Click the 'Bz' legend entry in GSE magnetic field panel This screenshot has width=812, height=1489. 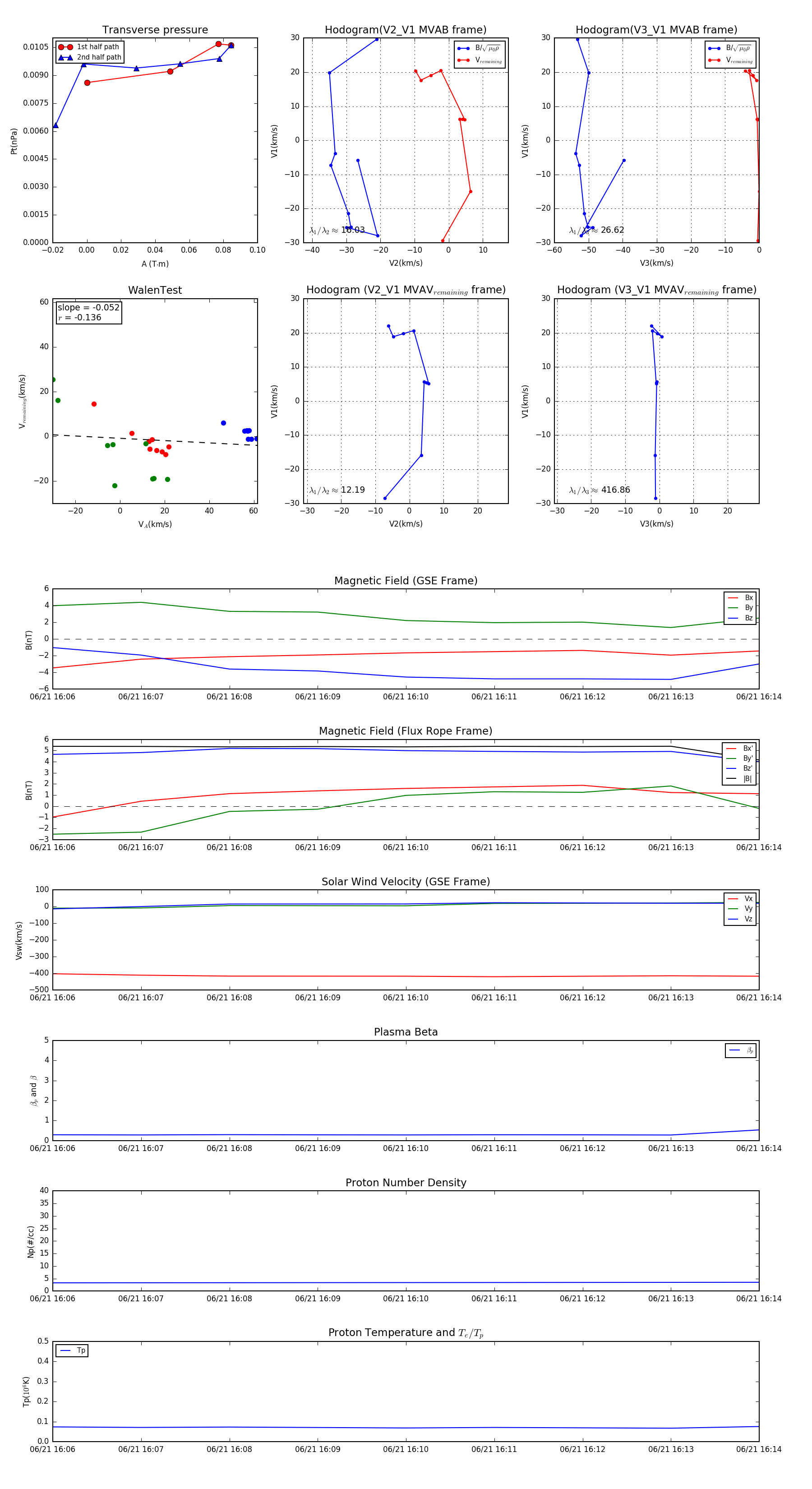tap(740, 618)
